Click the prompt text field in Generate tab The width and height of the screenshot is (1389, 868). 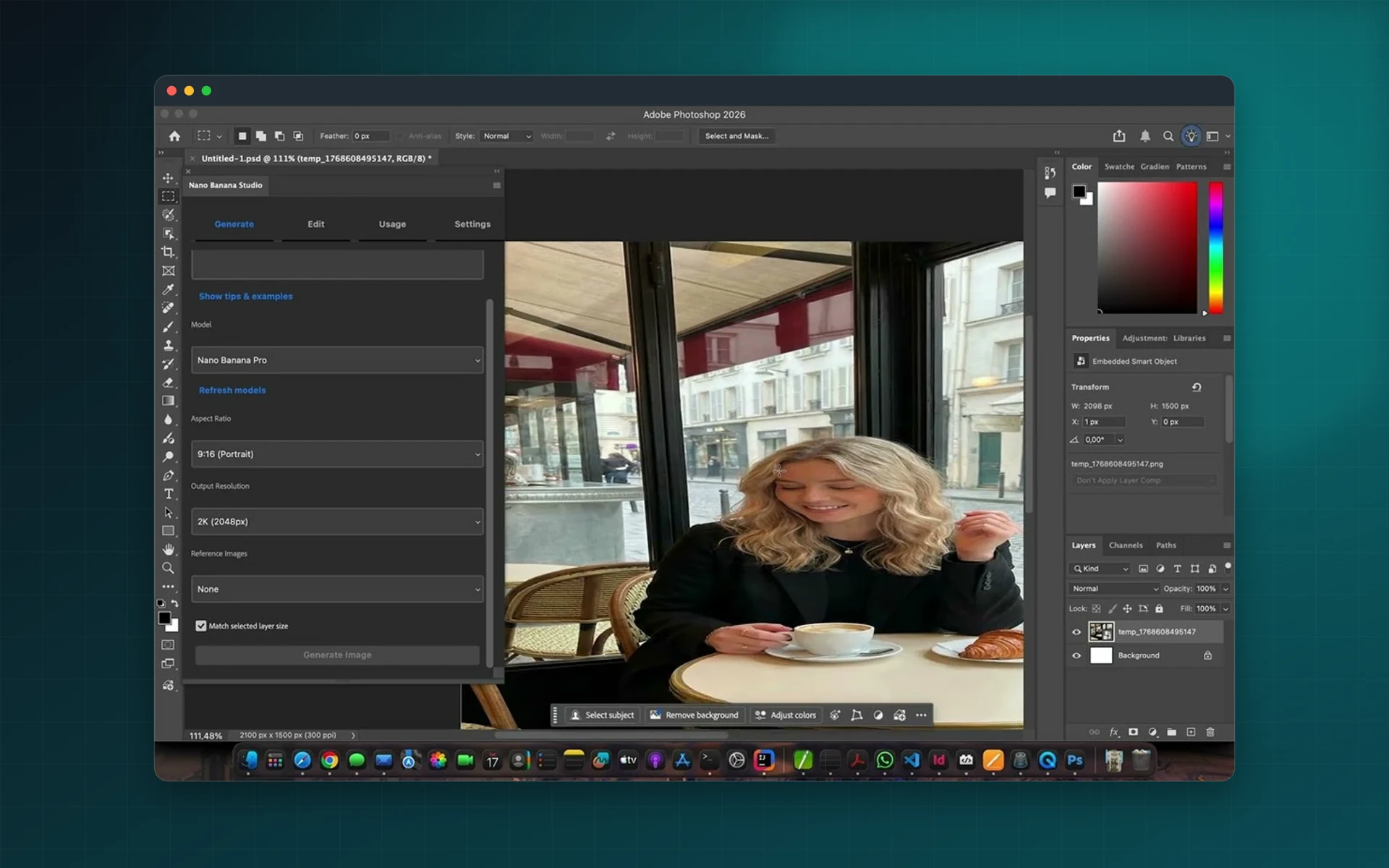[x=337, y=264]
